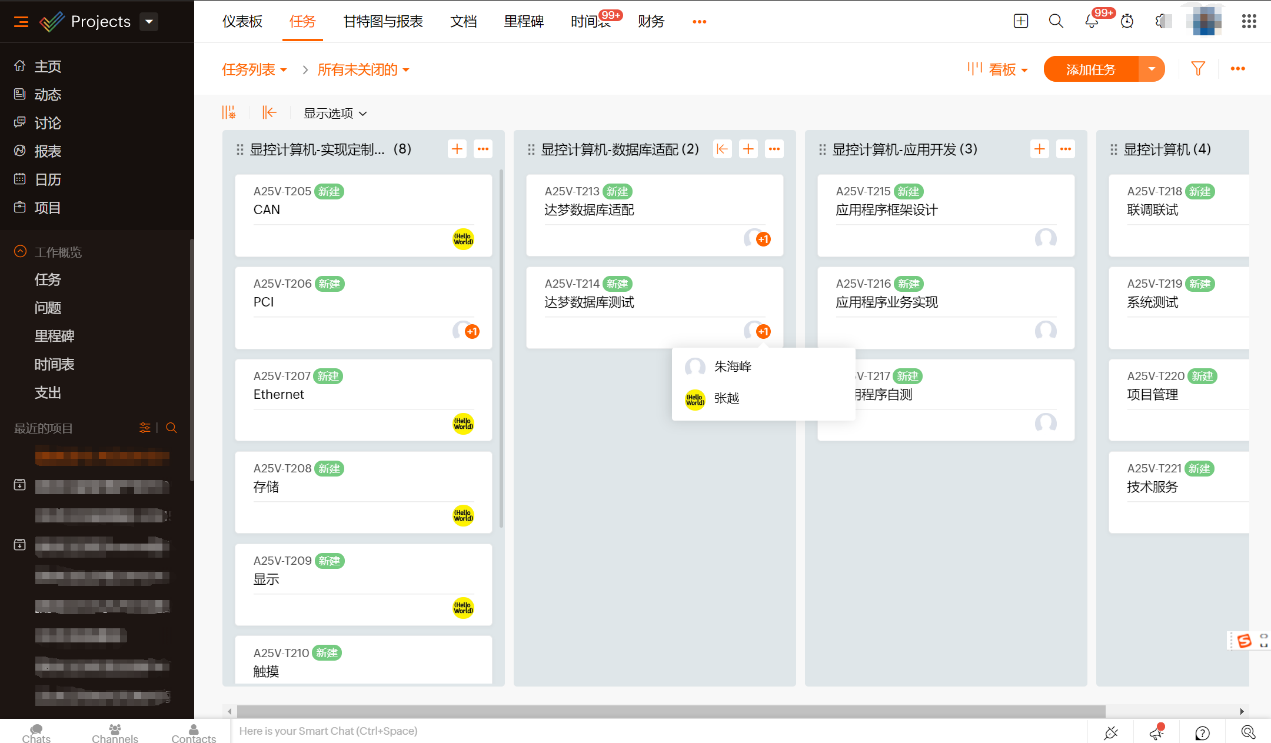Open the 里程碑 top tab
1271x743 pixels.
[524, 21]
